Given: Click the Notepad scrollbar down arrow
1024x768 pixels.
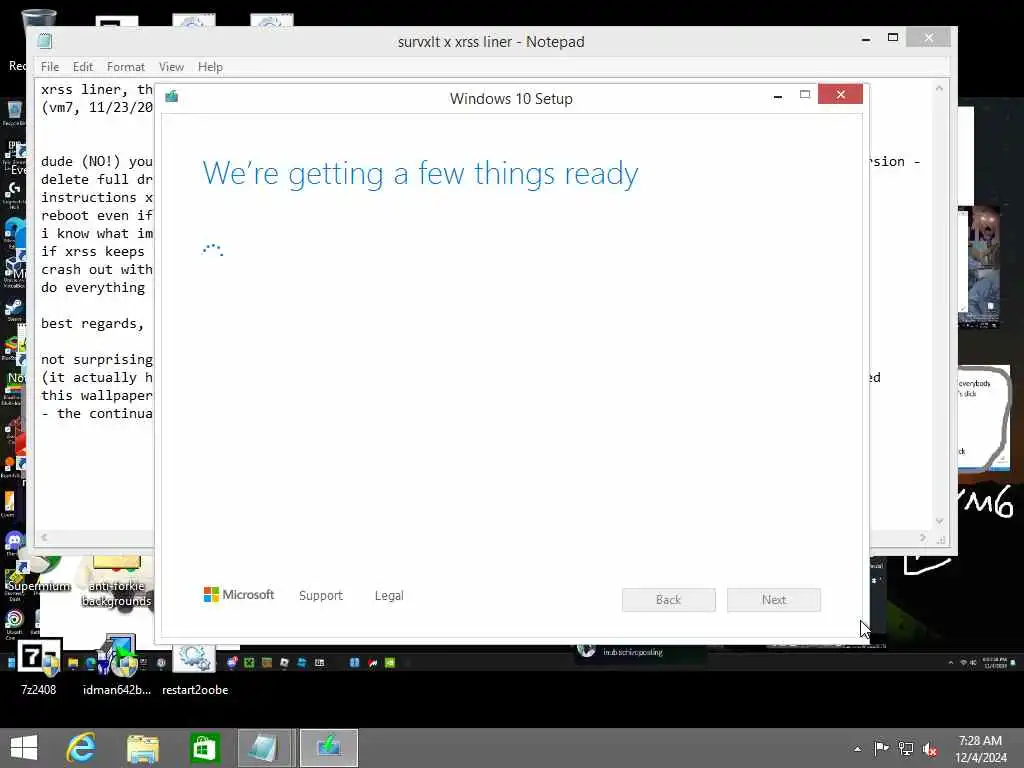Looking at the screenshot, I should pos(940,521).
